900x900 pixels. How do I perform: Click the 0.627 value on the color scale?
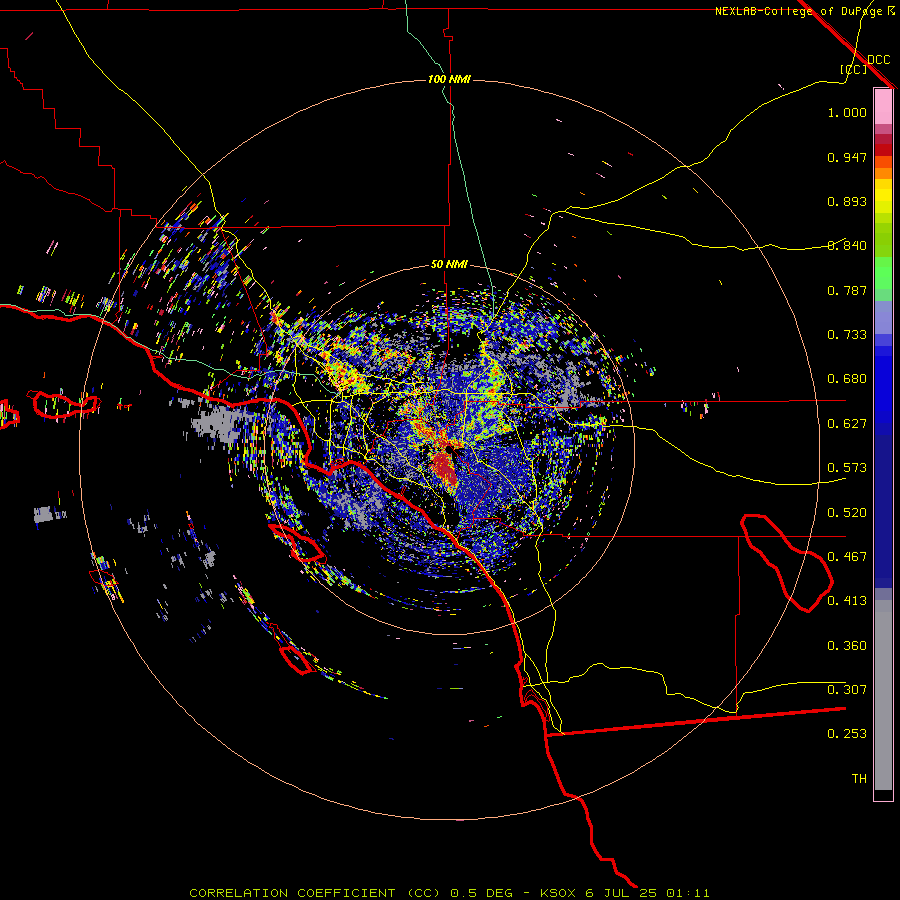click(847, 424)
